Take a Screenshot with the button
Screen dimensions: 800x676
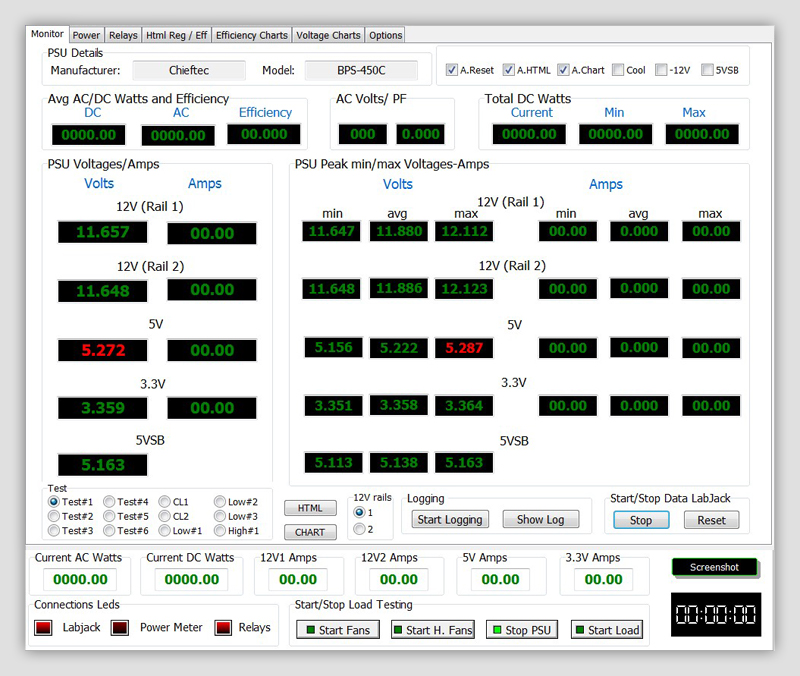715,567
